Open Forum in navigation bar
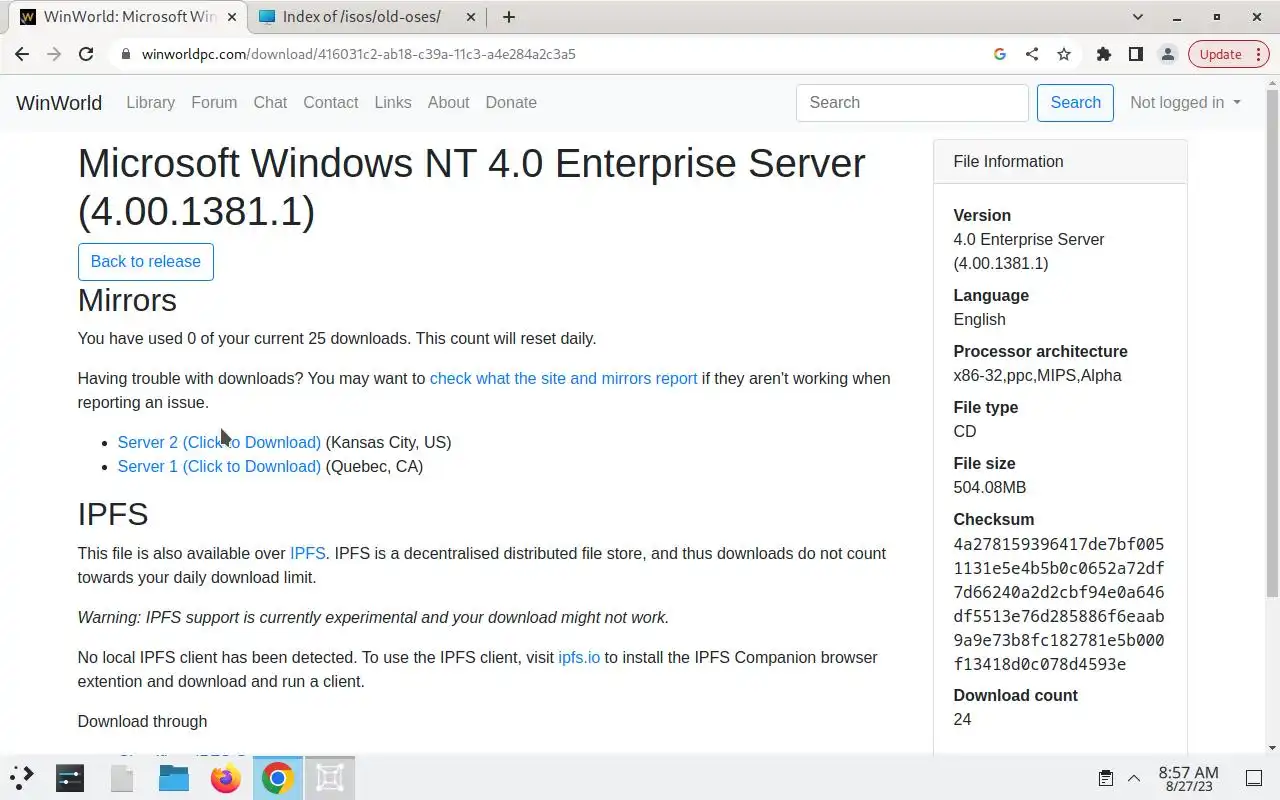 click(x=214, y=102)
